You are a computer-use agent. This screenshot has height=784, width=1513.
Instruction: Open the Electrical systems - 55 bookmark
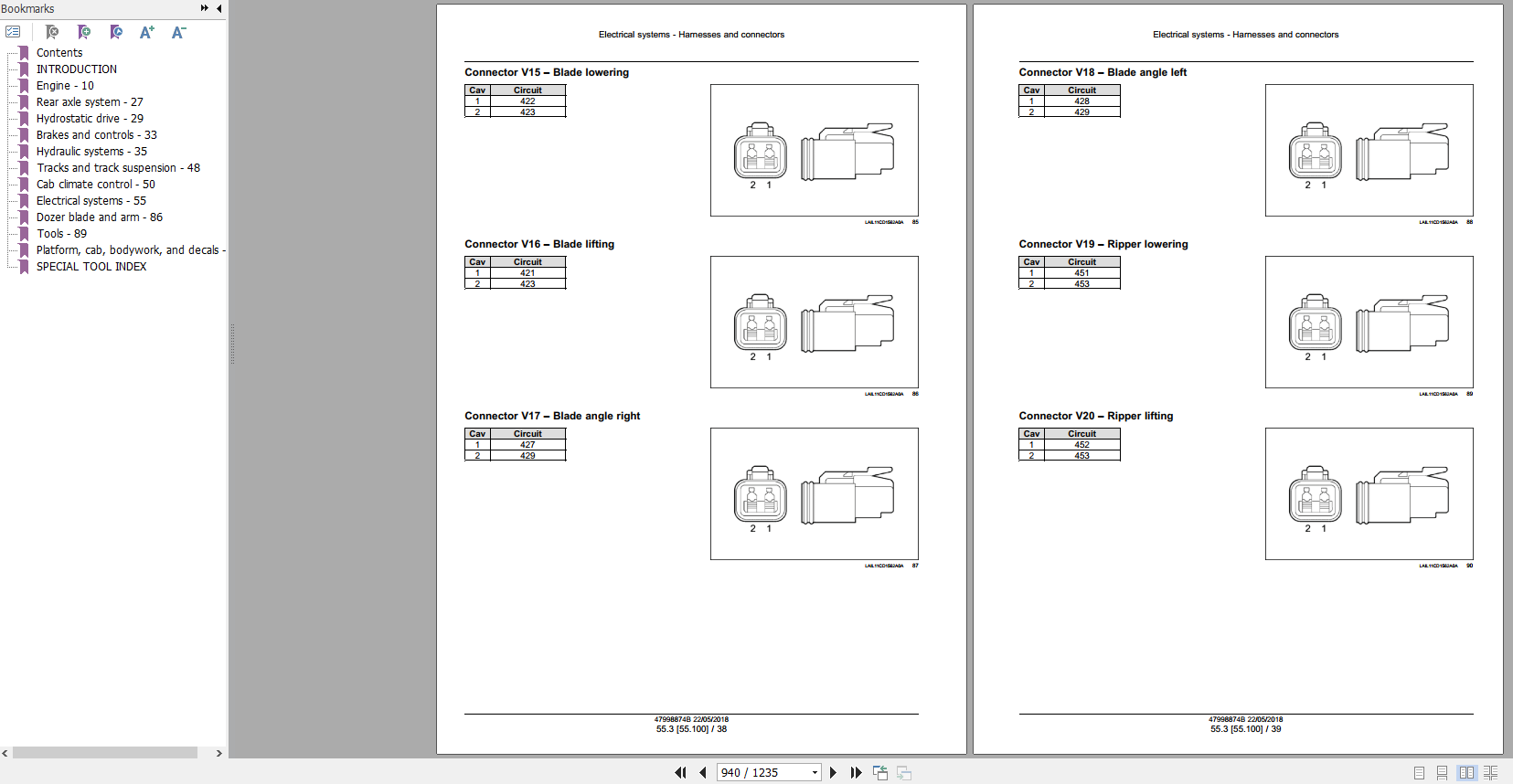91,201
